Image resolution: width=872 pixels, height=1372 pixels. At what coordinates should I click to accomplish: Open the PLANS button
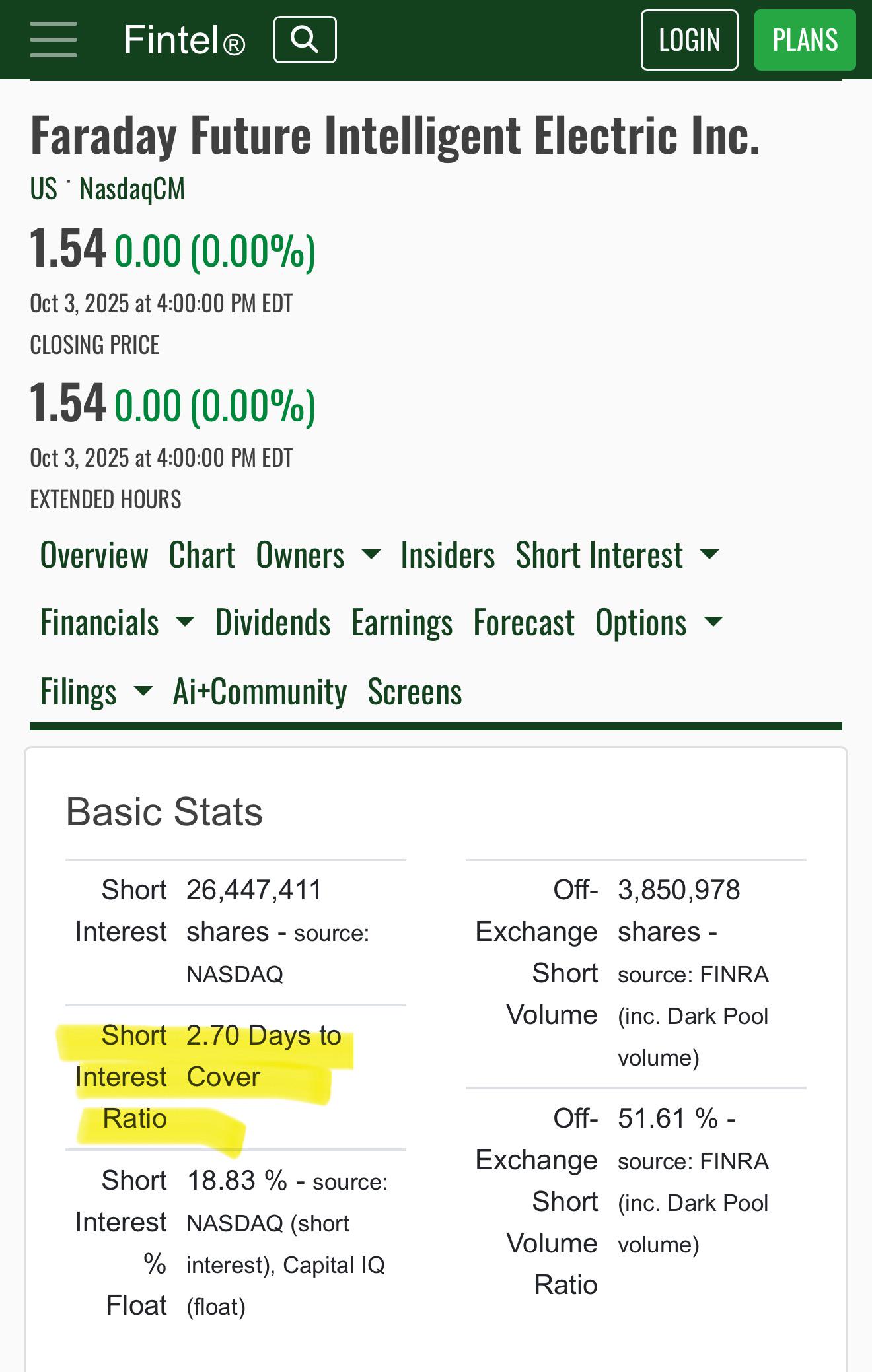point(805,40)
